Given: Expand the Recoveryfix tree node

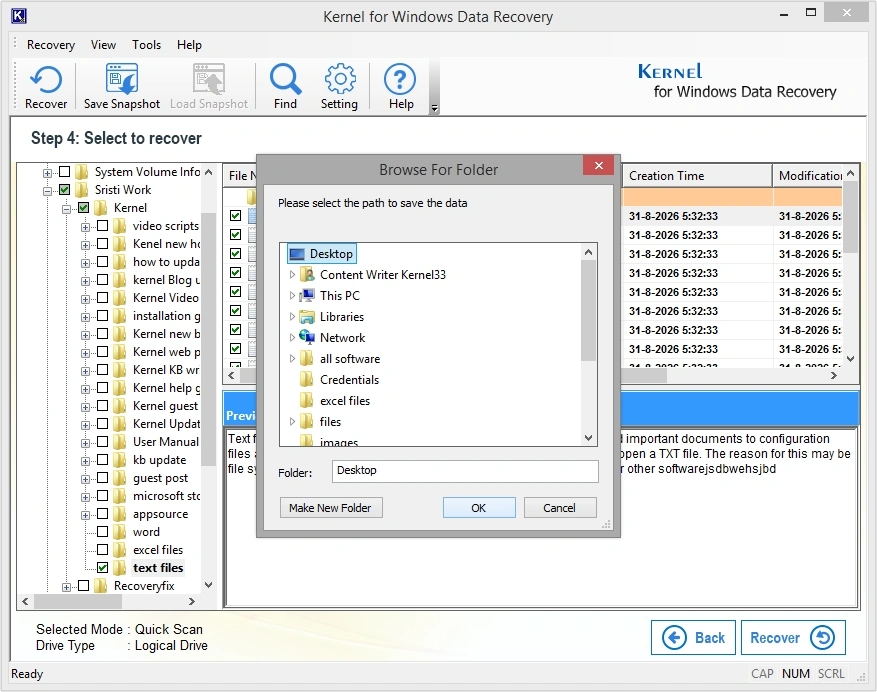Looking at the screenshot, I should 67,587.
